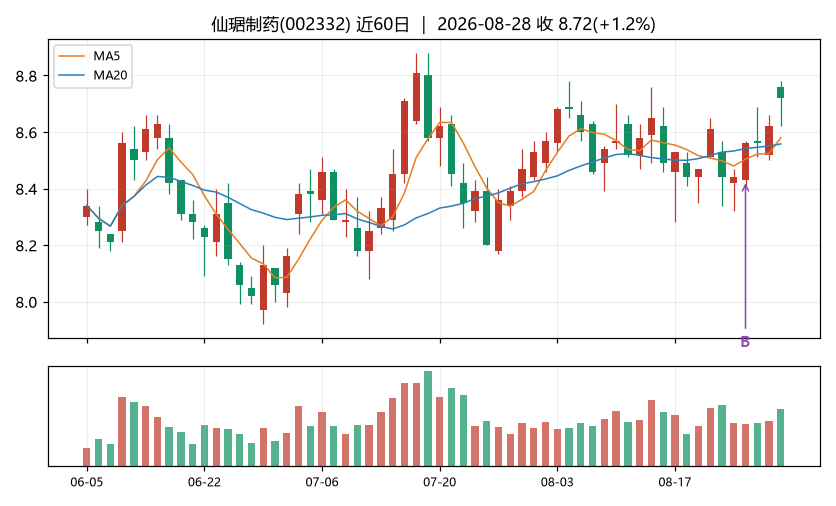Click the 8.0 price axis label
This screenshot has height=506, width=836.
click(x=26, y=303)
